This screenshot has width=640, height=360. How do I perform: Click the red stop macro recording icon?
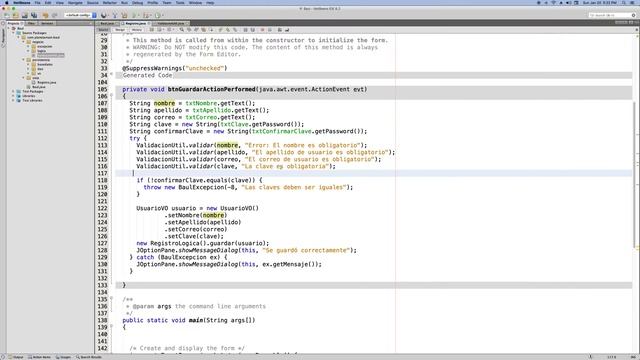point(262,30)
